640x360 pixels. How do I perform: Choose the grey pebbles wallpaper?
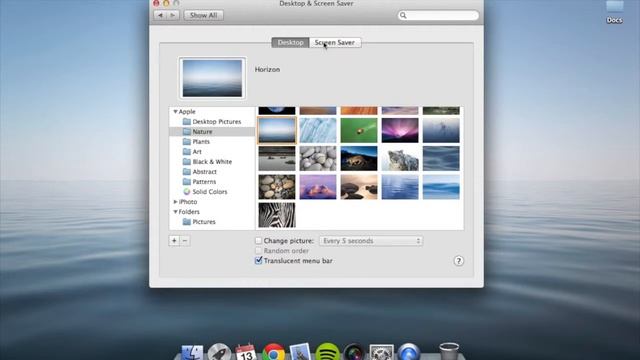pos(318,159)
